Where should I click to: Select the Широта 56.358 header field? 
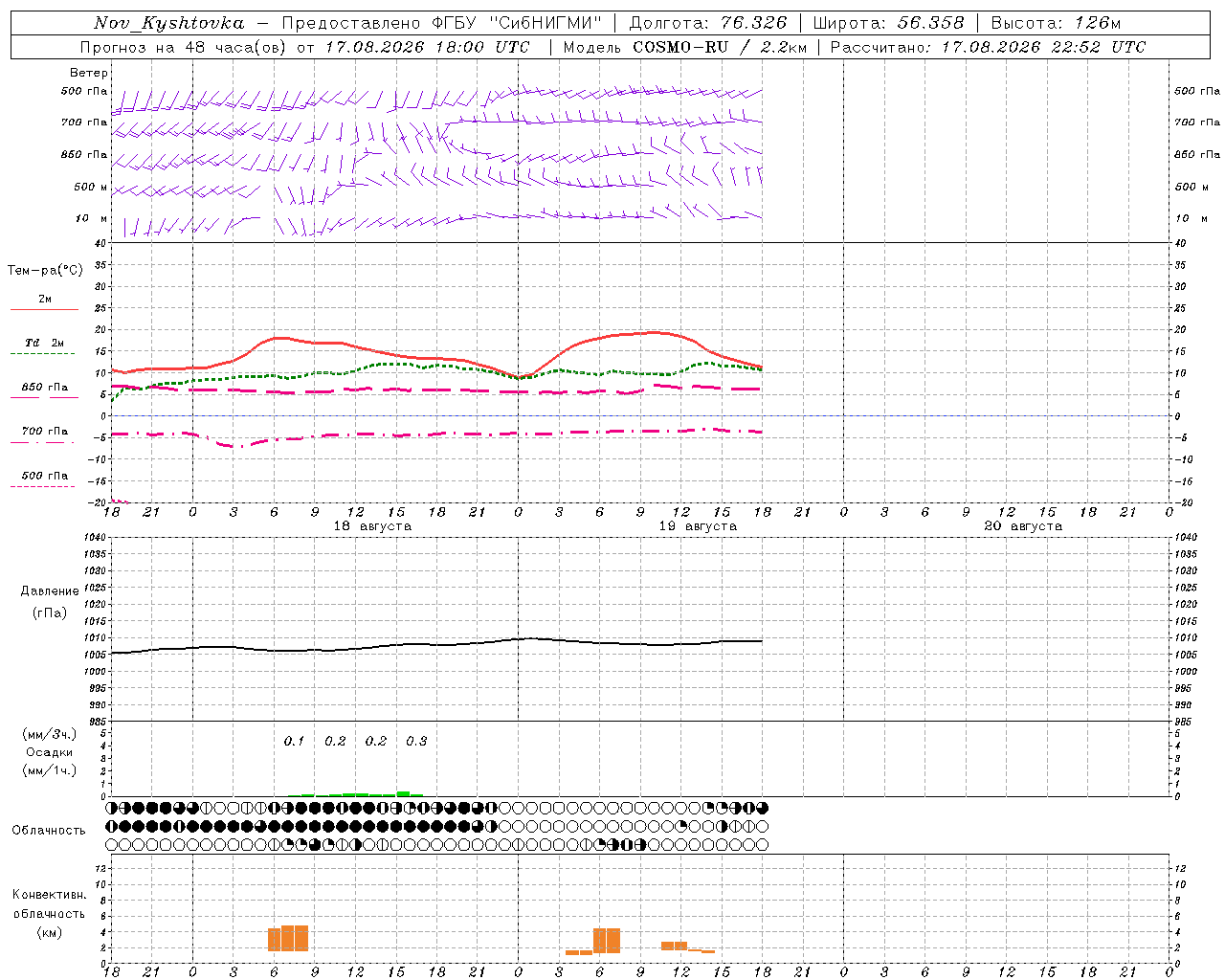click(888, 23)
